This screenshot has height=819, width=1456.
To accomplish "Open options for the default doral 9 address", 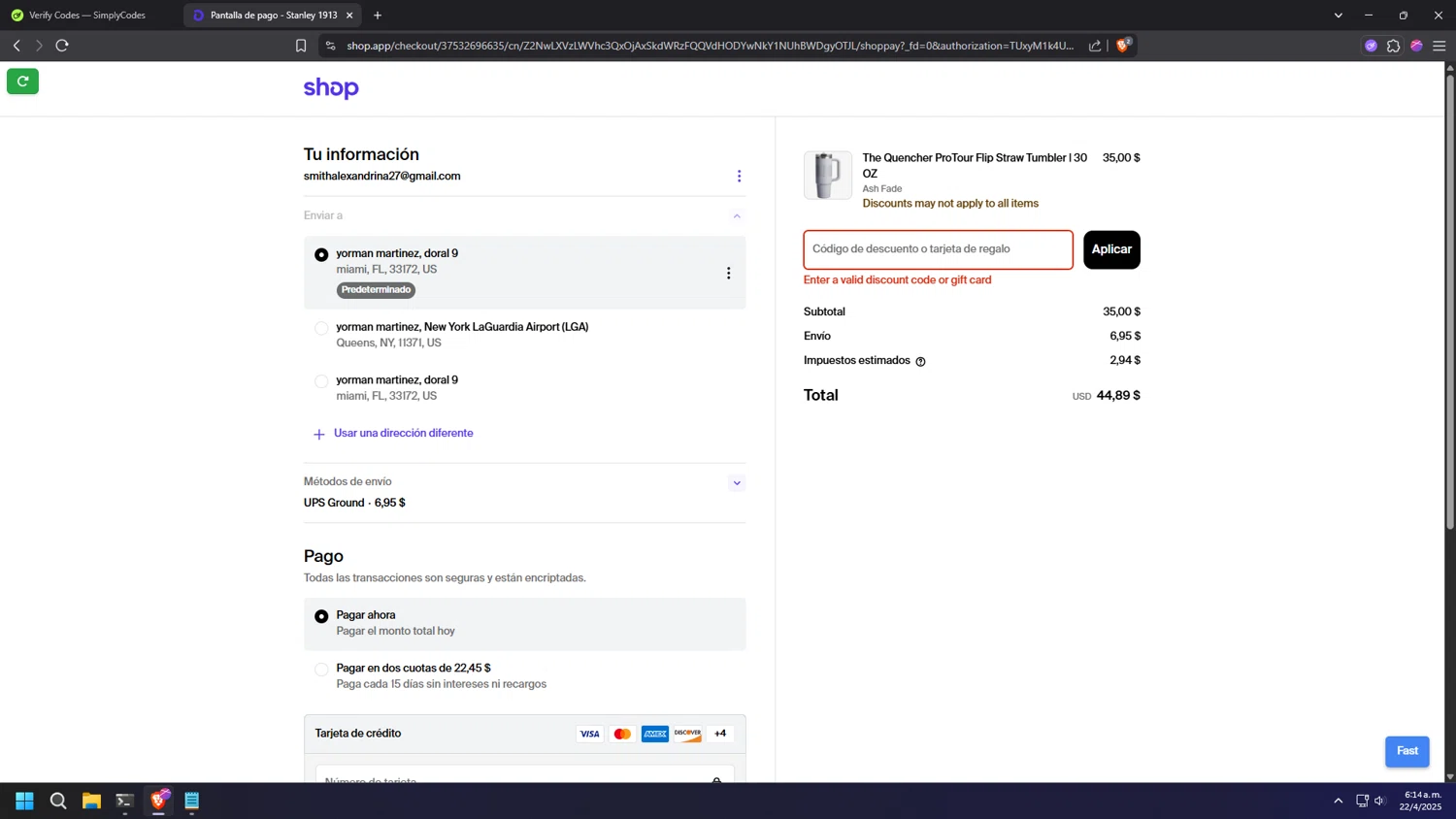I will coord(728,274).
